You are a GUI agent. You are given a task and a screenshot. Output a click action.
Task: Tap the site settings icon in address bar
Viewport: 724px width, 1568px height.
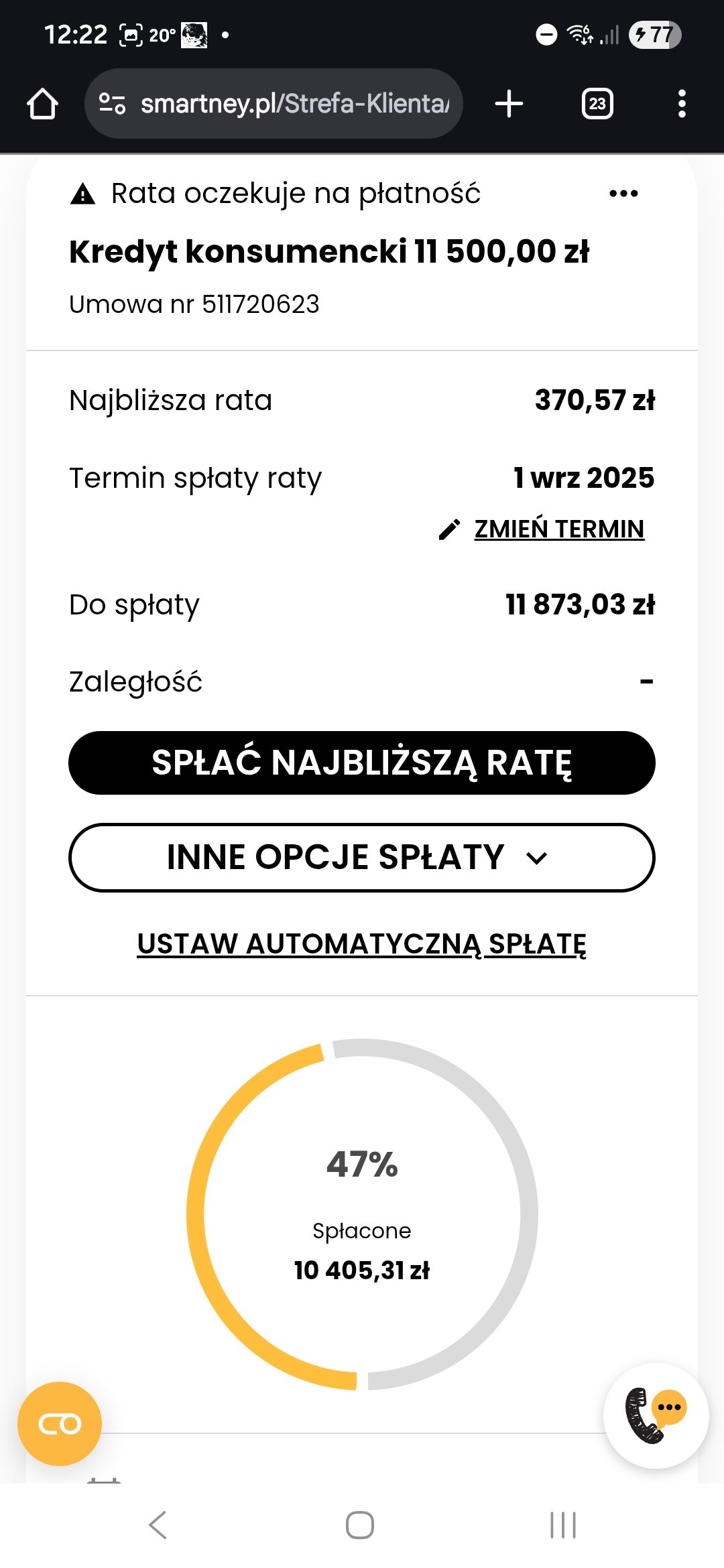pos(112,104)
